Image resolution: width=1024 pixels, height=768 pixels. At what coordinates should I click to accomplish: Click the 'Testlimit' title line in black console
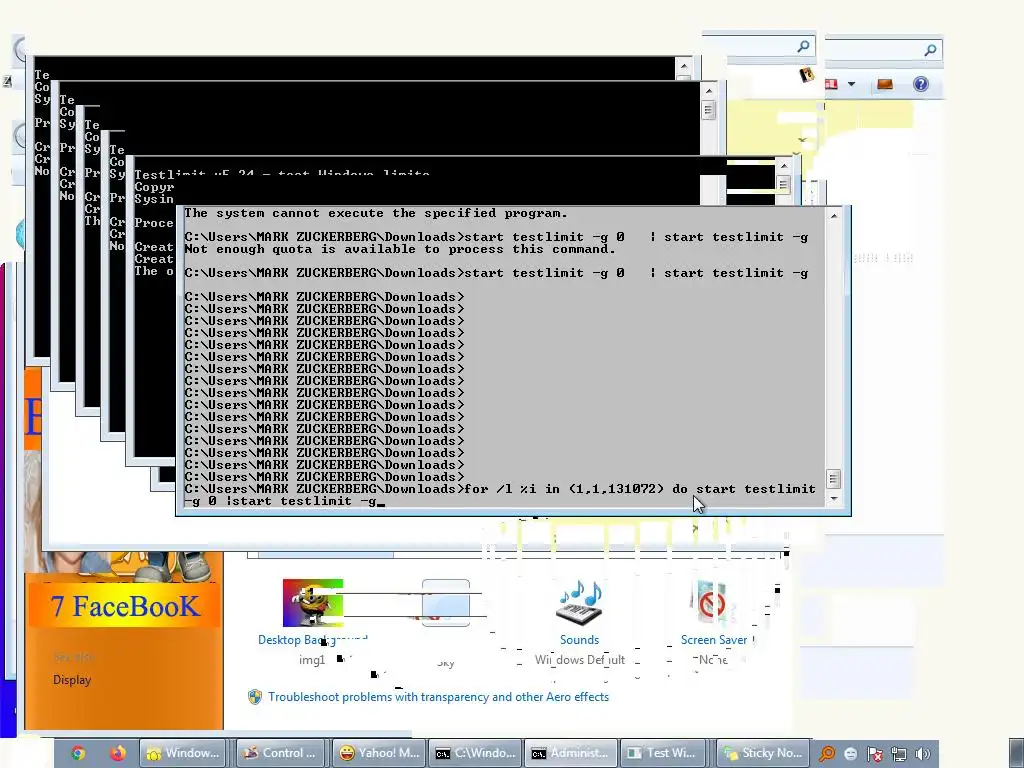[282, 174]
